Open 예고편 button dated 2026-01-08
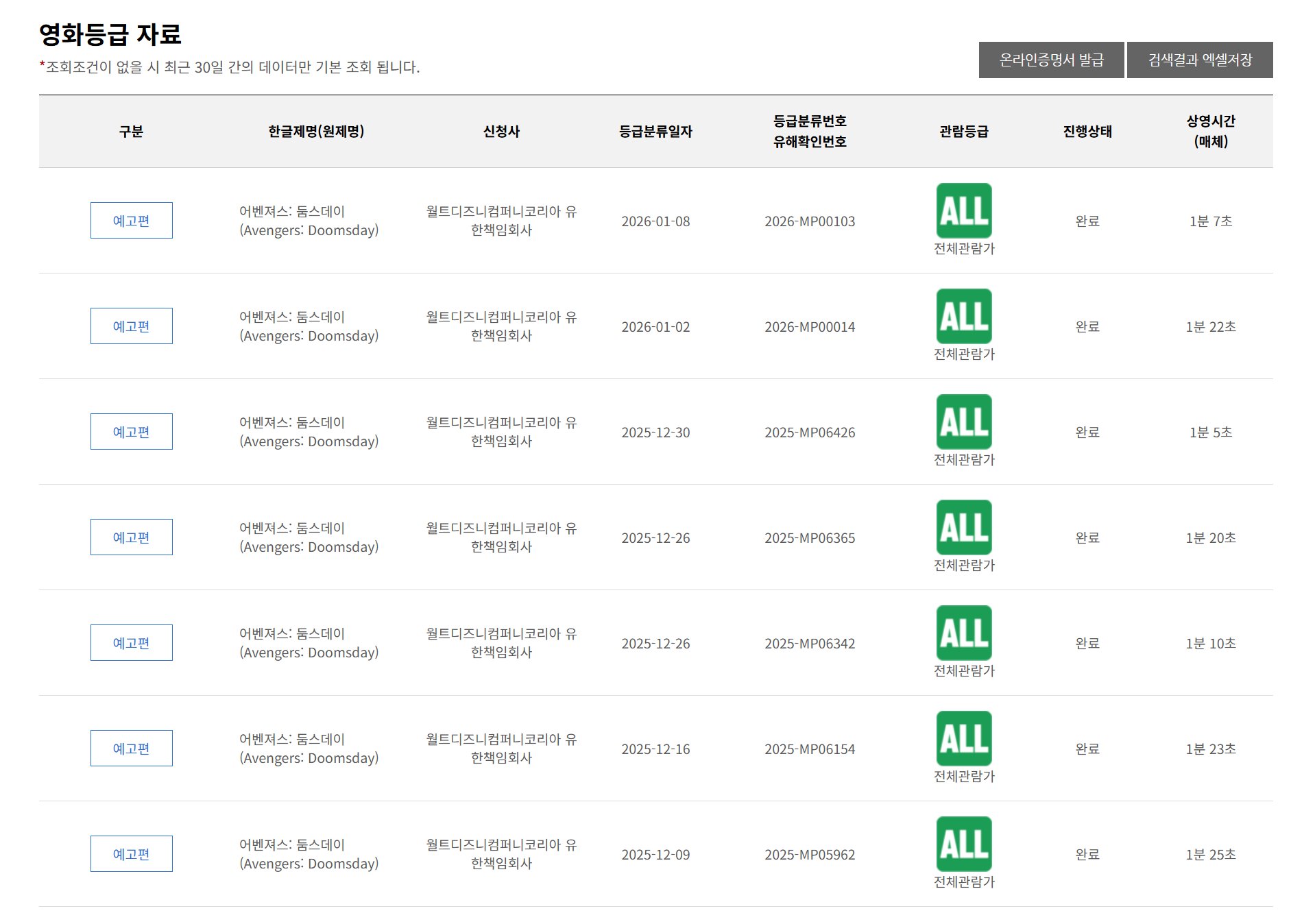Image resolution: width=1315 pixels, height=924 pixels. tap(131, 221)
